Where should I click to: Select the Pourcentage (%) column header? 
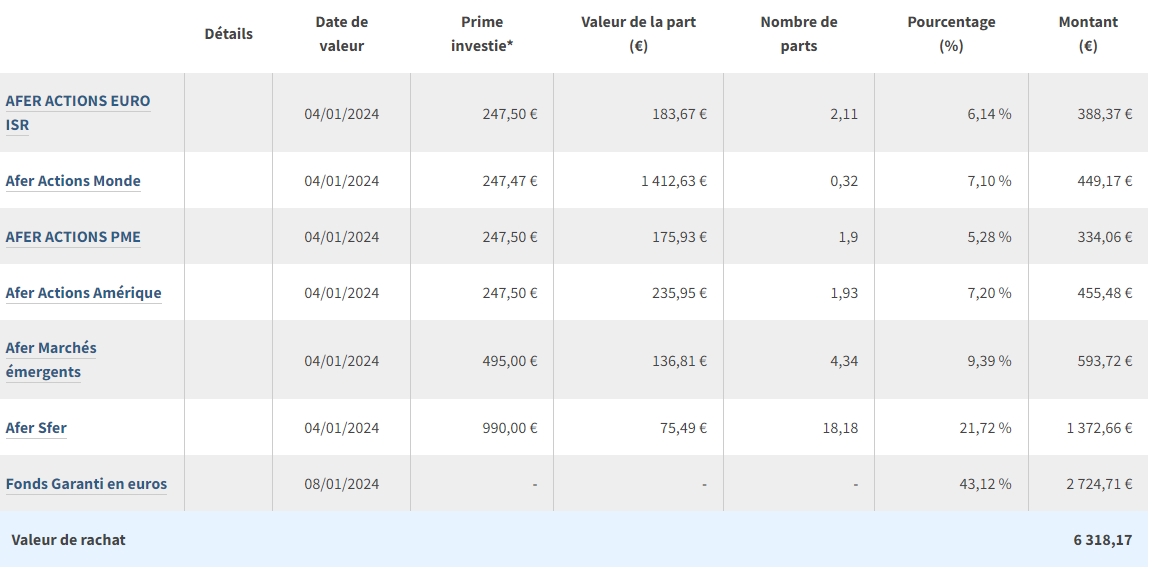pyautogui.click(x=951, y=34)
